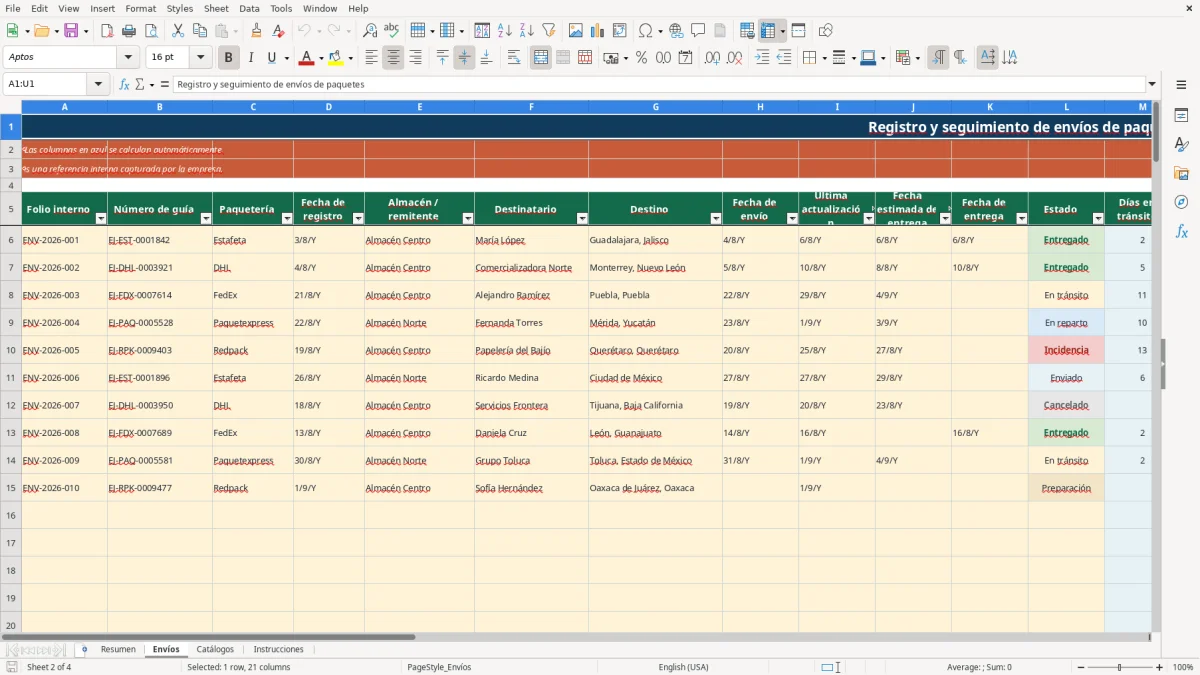Click the zoom slider handle
The height and width of the screenshot is (675, 1200).
click(x=1119, y=667)
